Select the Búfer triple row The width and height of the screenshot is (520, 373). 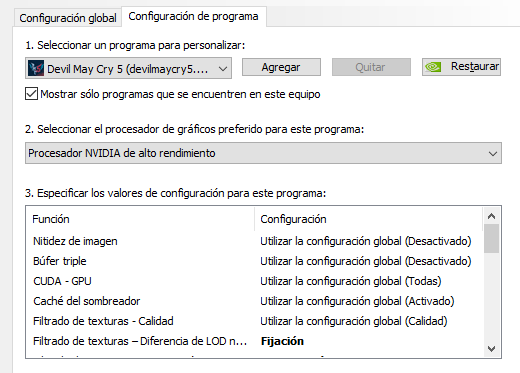pyautogui.click(x=254, y=261)
